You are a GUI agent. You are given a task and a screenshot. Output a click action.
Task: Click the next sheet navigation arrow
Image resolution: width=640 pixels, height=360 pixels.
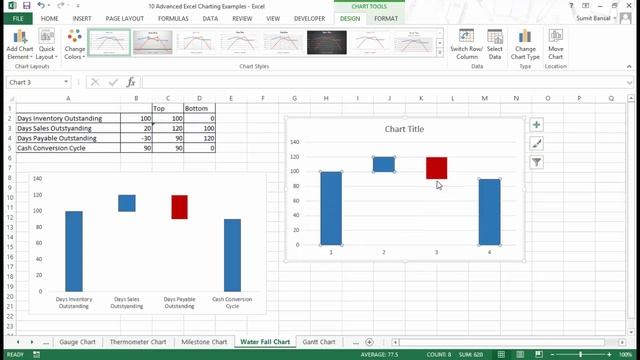pyautogui.click(x=32, y=342)
